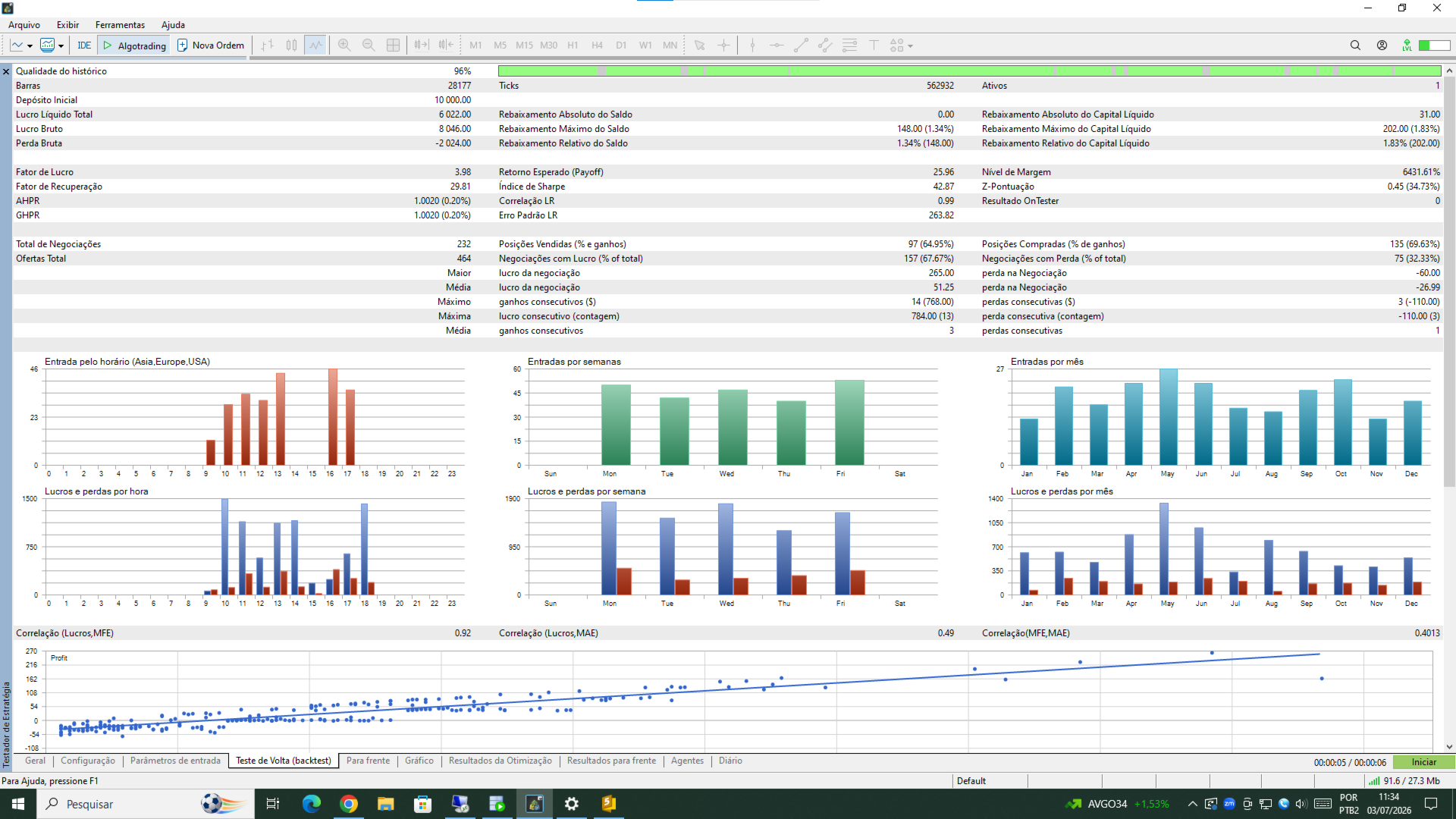The width and height of the screenshot is (1456, 819).
Task: Show hidden system tray icons
Action: coord(1192,804)
